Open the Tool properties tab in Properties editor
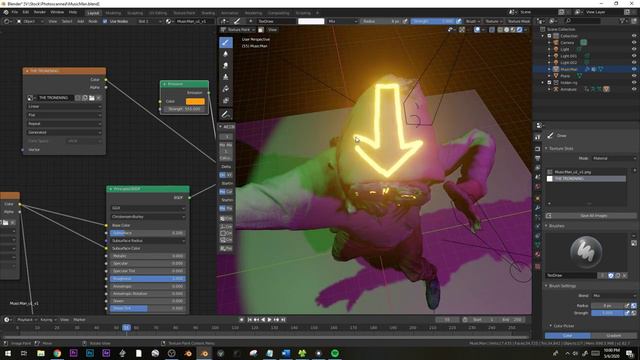640x360 pixels. (x=538, y=137)
